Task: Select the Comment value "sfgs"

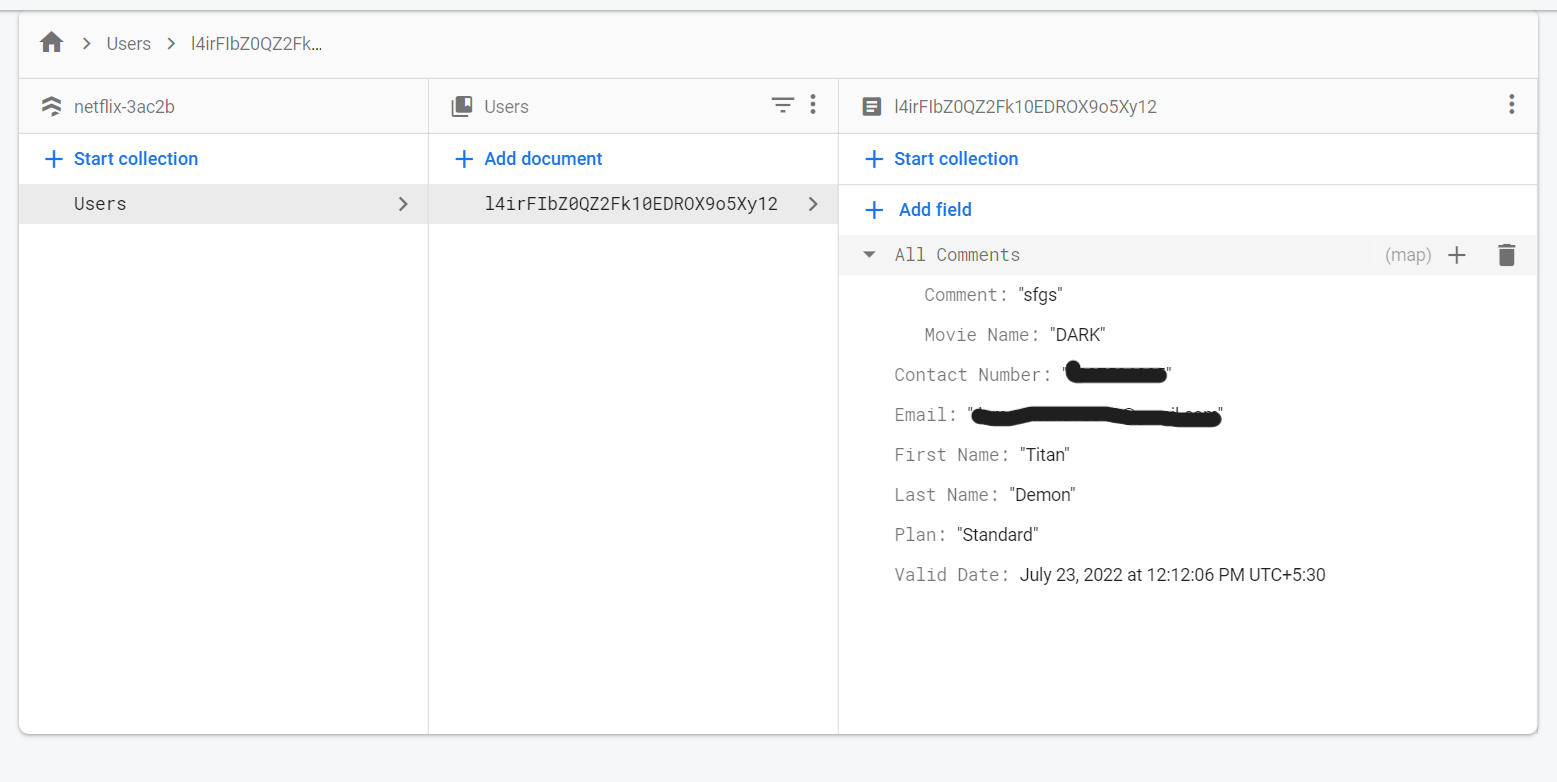Action: click(1040, 295)
